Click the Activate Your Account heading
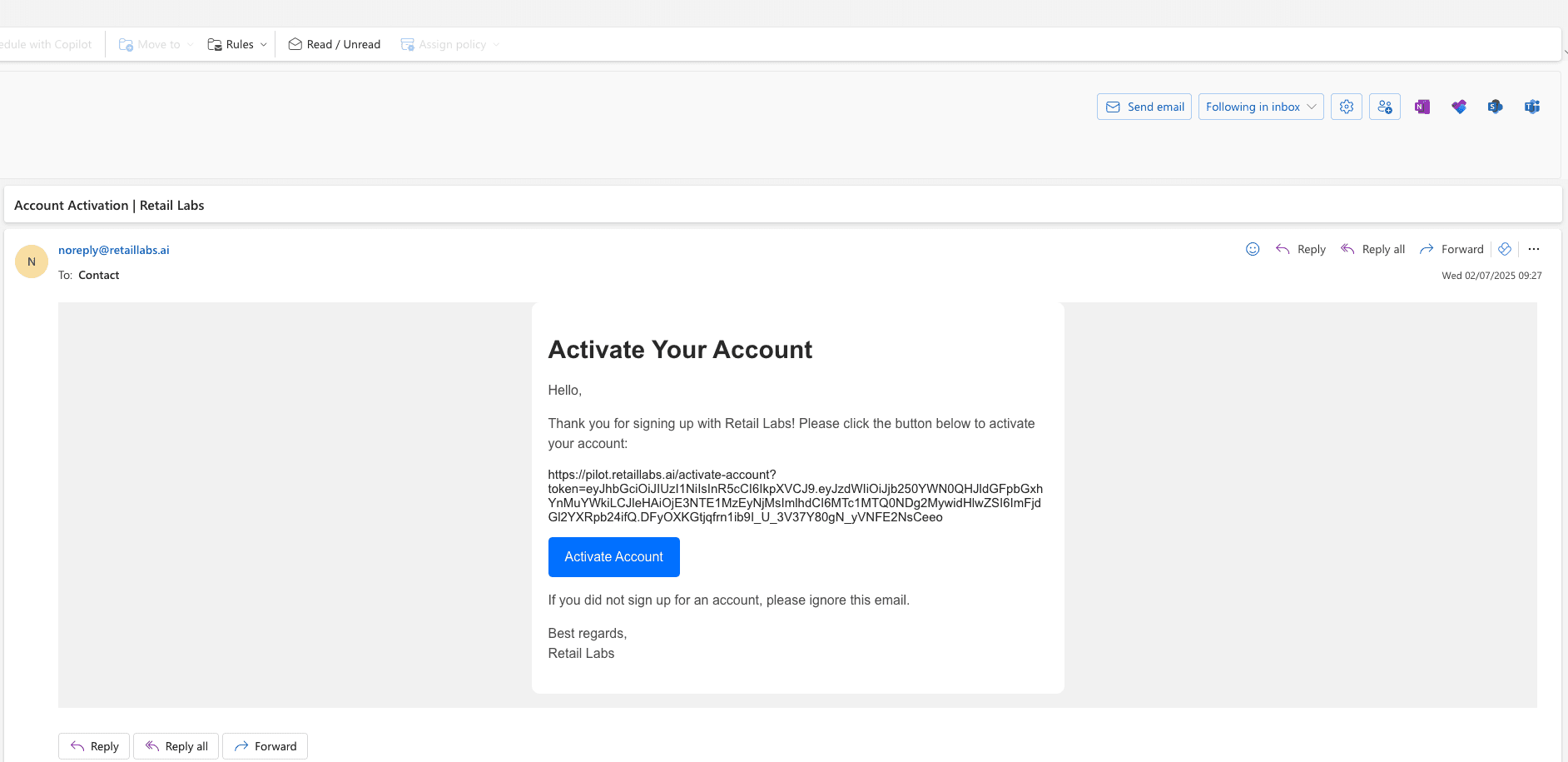Image resolution: width=1568 pixels, height=762 pixels. coord(680,350)
